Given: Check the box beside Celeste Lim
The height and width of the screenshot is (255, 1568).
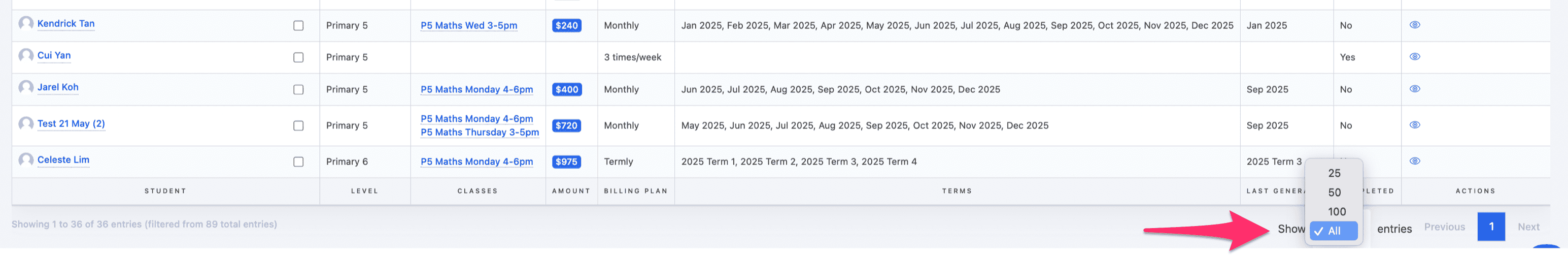Looking at the screenshot, I should (x=298, y=162).
